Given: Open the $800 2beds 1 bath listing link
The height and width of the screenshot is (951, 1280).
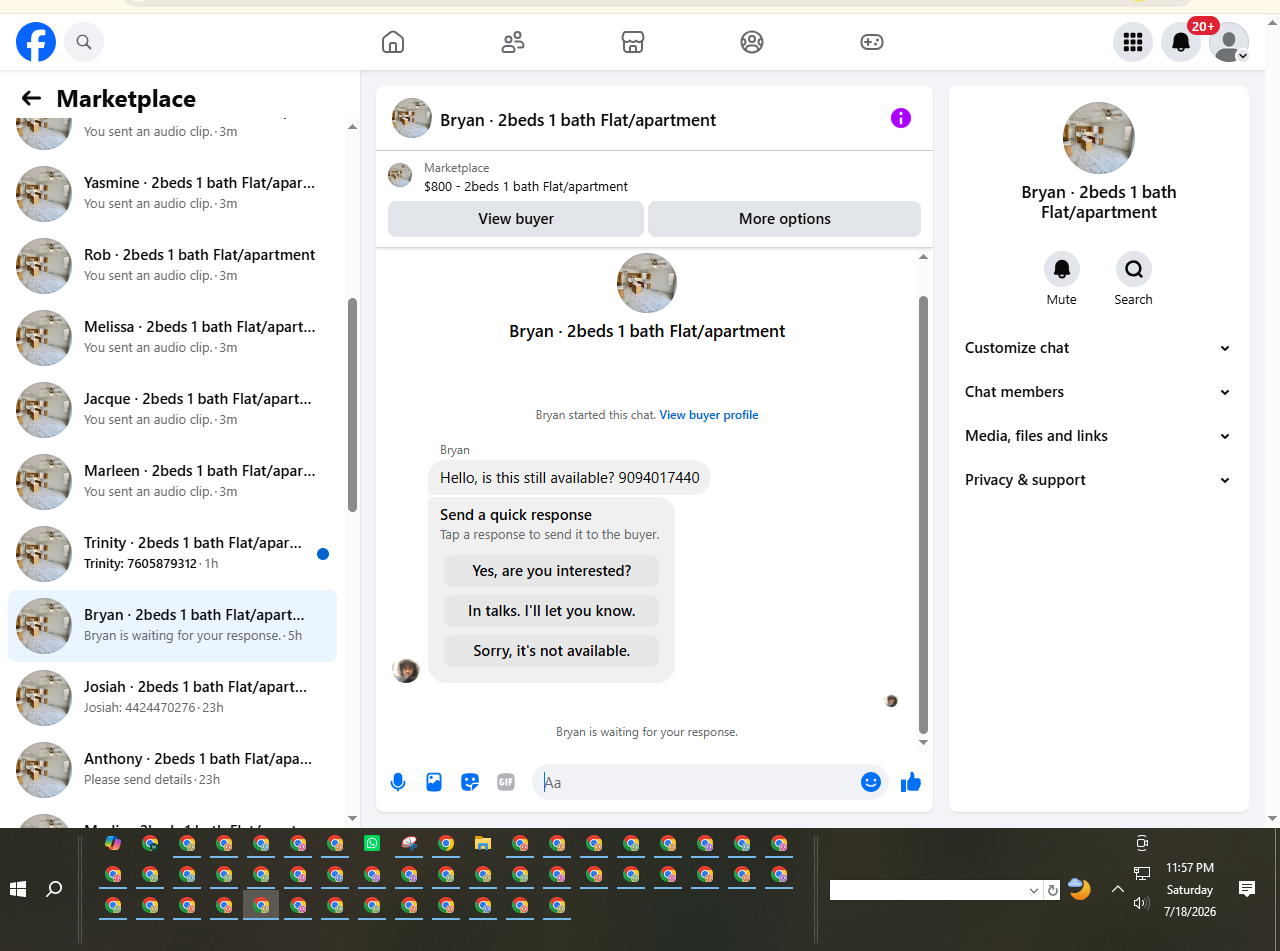Looking at the screenshot, I should (x=526, y=187).
